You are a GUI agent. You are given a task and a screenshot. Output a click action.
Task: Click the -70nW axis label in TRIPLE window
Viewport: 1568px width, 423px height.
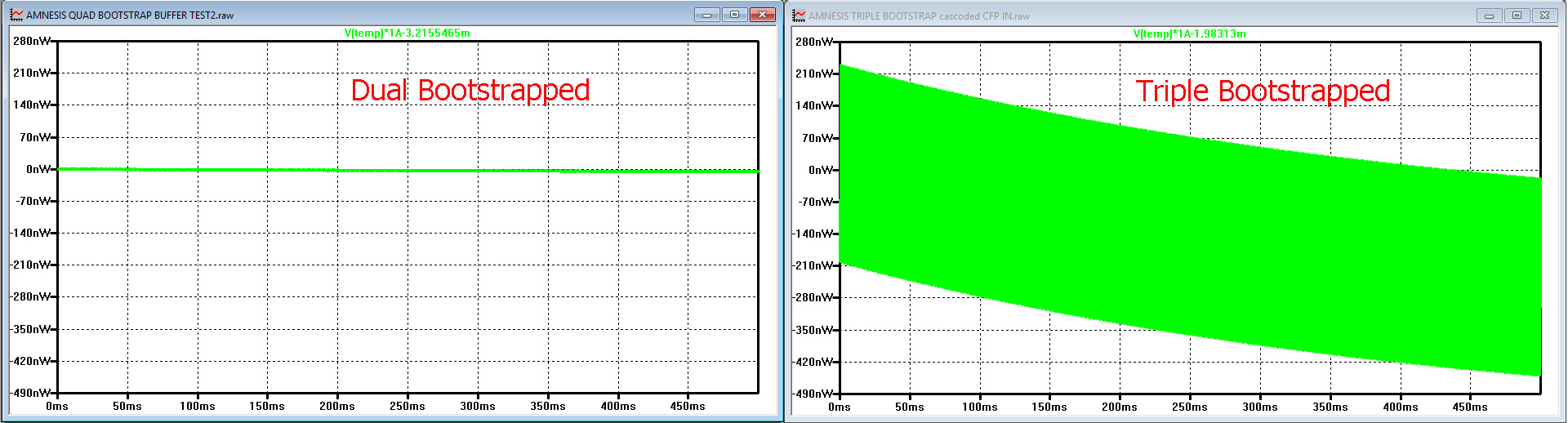pyautogui.click(x=816, y=202)
